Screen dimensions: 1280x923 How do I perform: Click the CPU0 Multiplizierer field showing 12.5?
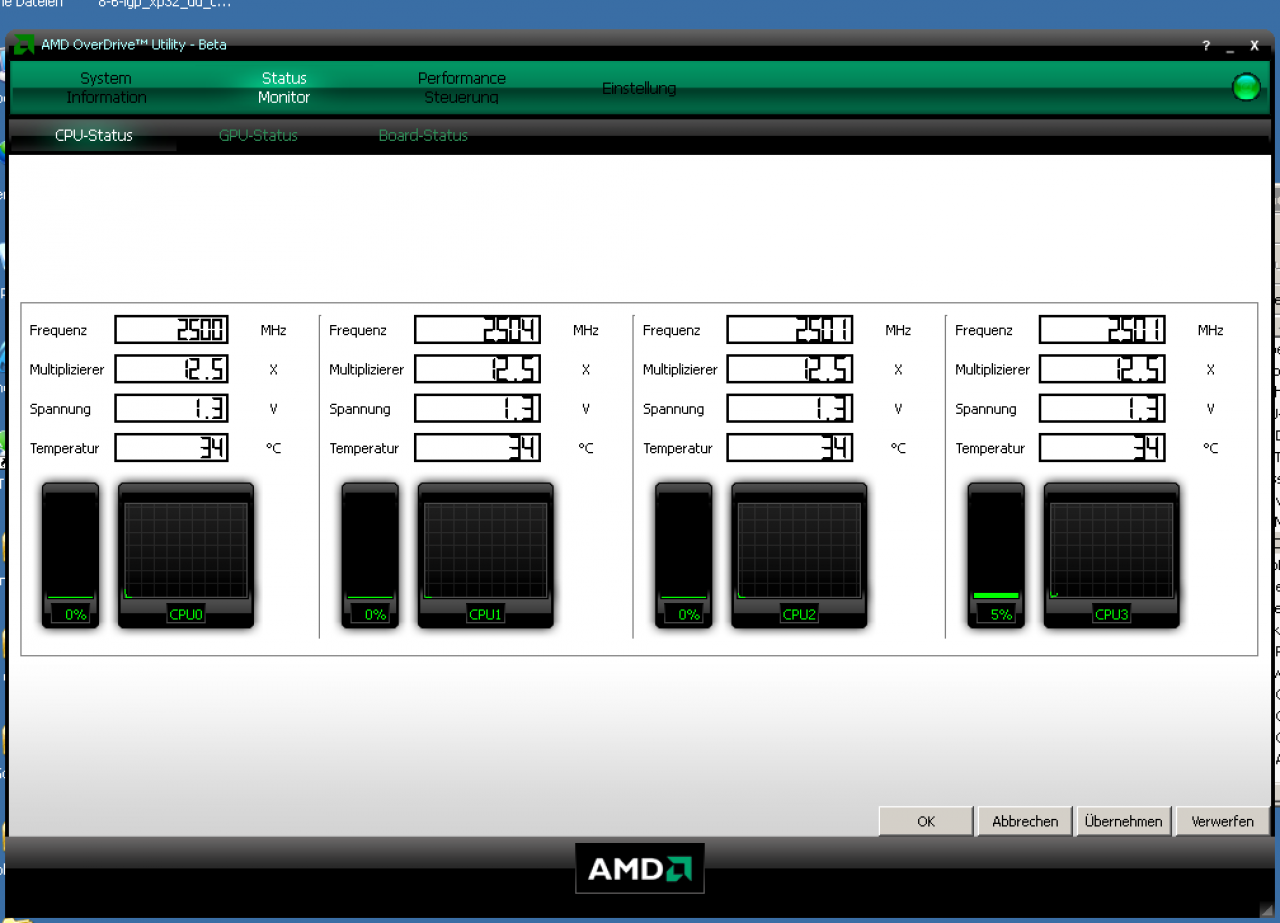(x=172, y=369)
